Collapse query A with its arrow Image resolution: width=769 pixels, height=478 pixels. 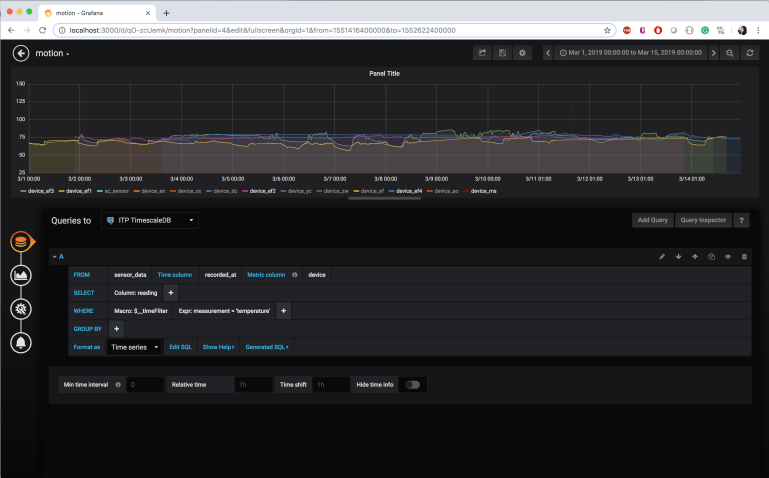[54, 257]
